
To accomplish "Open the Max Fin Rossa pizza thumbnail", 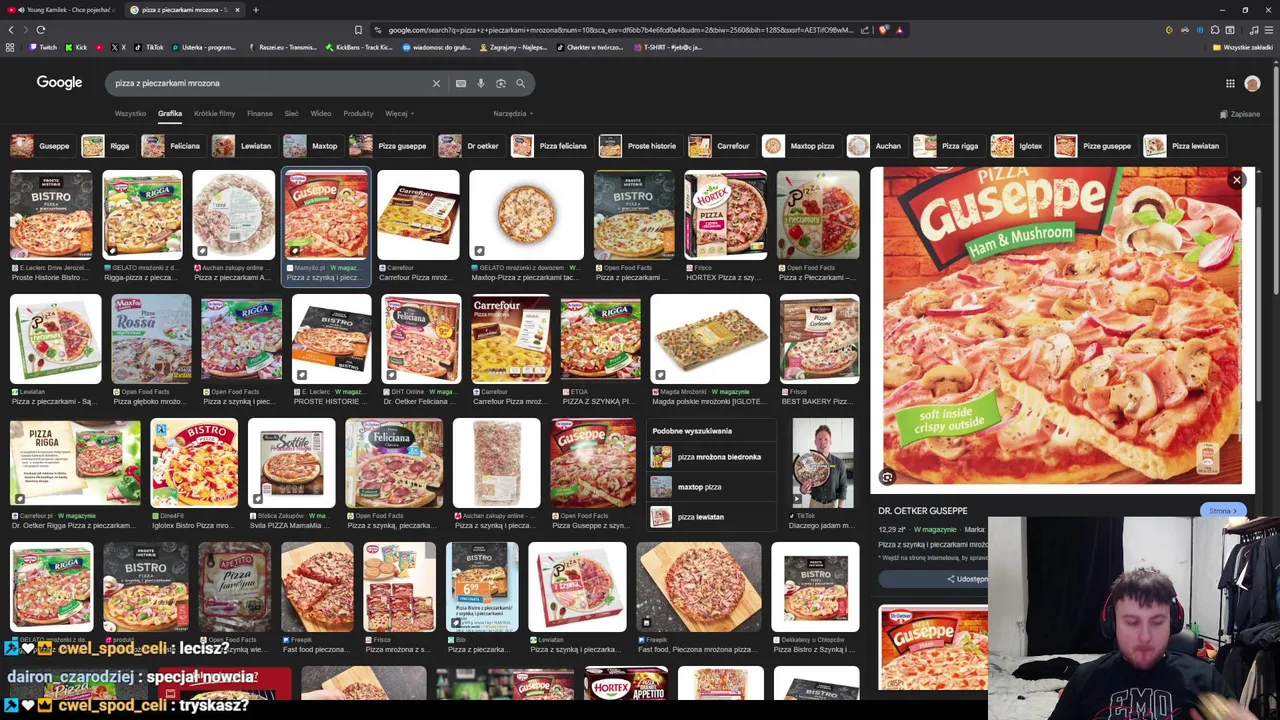I will pyautogui.click(x=151, y=339).
